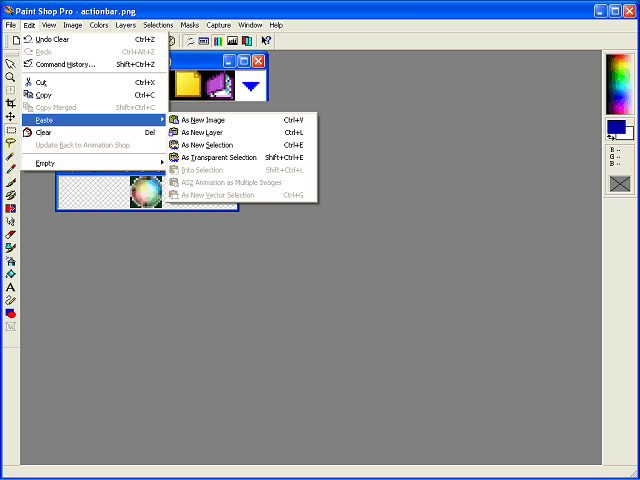Paste As Transparent Selection
This screenshot has width=640, height=480.
click(x=242, y=158)
